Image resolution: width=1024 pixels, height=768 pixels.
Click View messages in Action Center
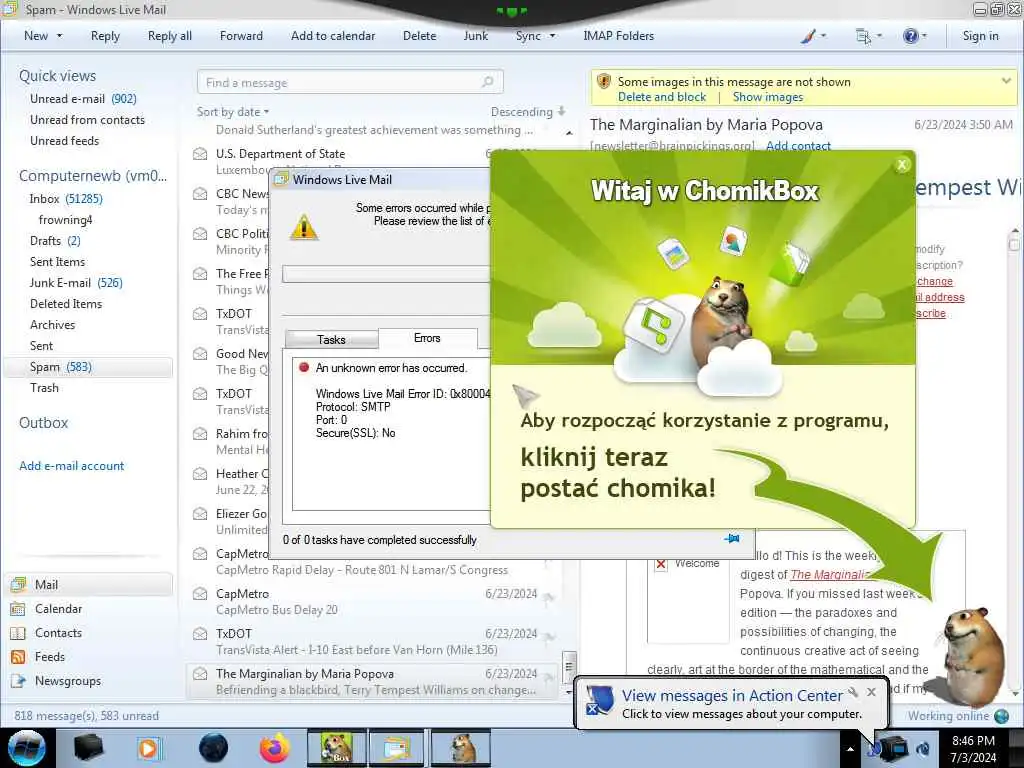[x=732, y=696]
